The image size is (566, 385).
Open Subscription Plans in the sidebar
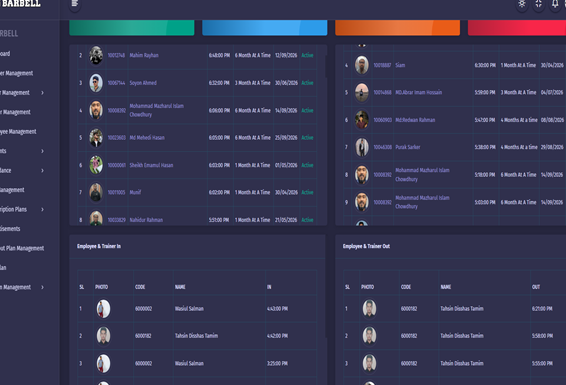pyautogui.click(x=13, y=209)
